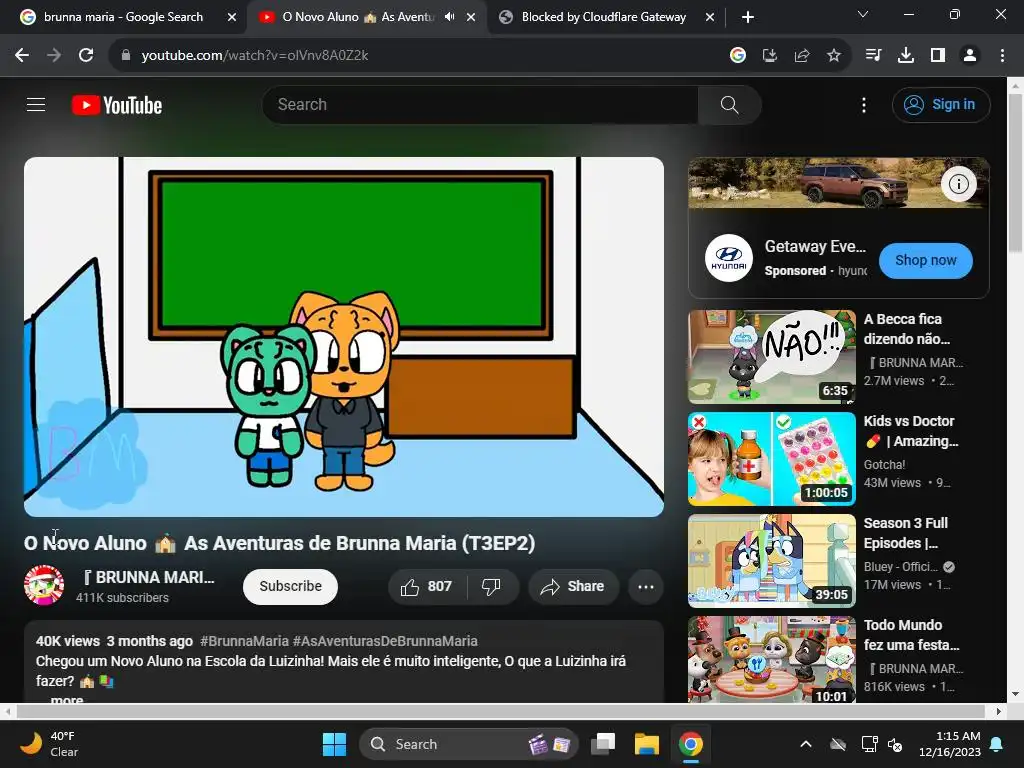Open a new browser tab
1024x768 pixels.
click(748, 18)
